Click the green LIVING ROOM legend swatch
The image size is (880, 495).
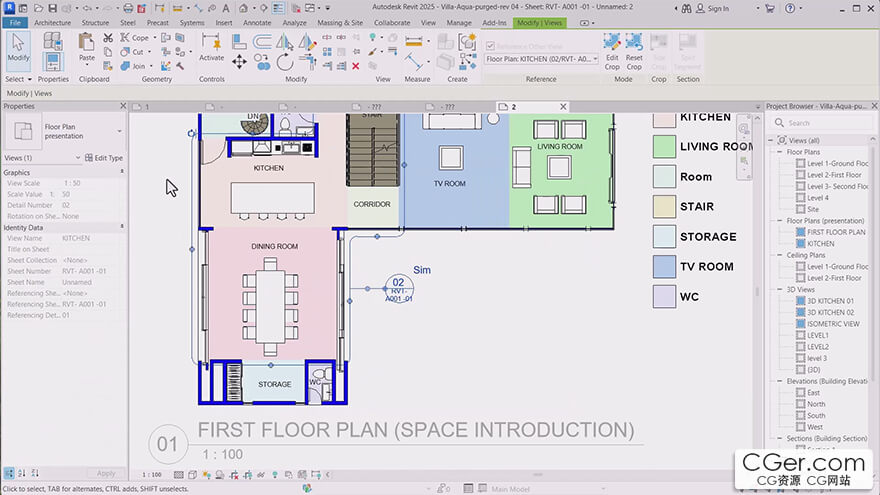(665, 147)
